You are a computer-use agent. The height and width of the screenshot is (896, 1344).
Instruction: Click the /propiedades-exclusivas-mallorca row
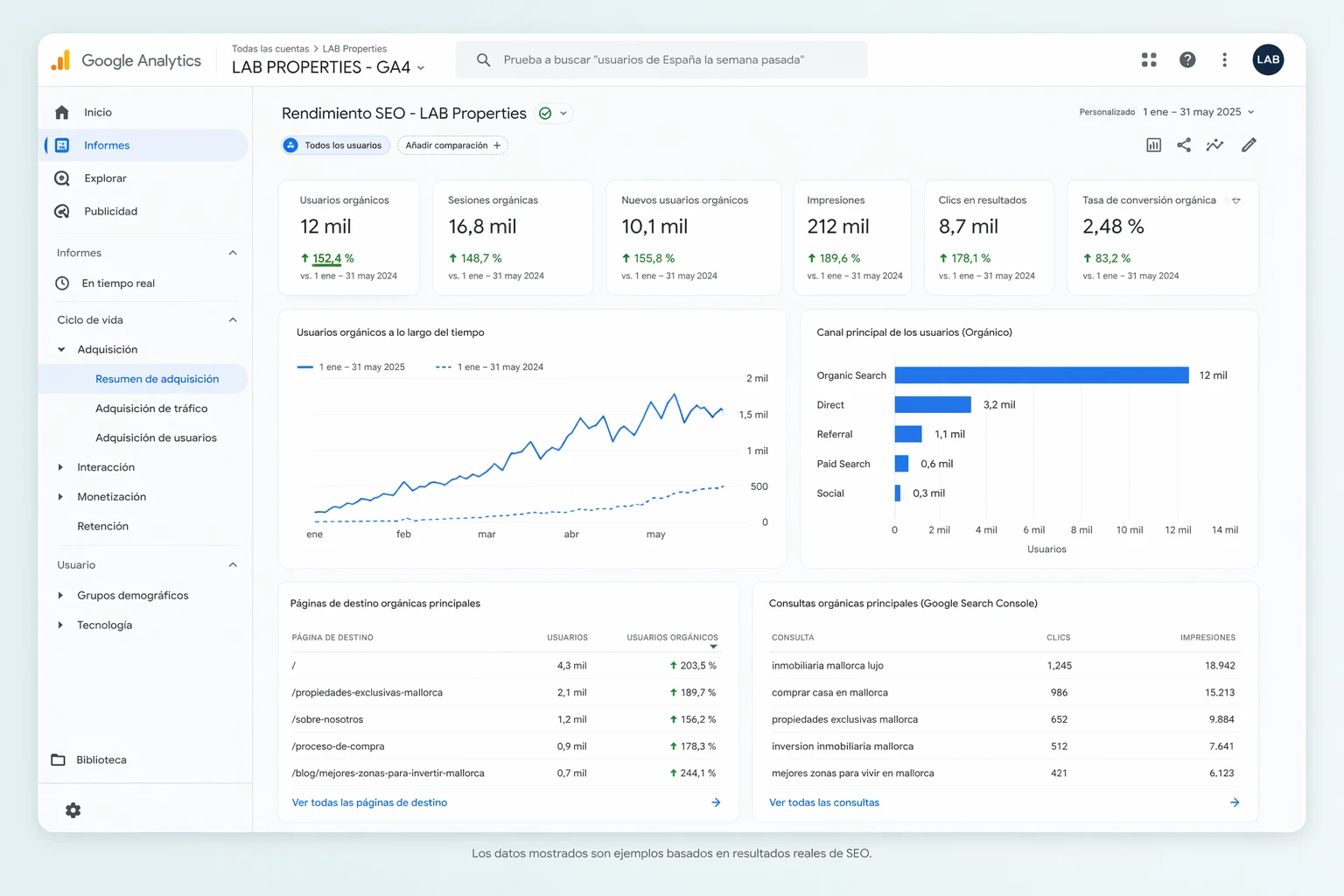[x=505, y=693]
